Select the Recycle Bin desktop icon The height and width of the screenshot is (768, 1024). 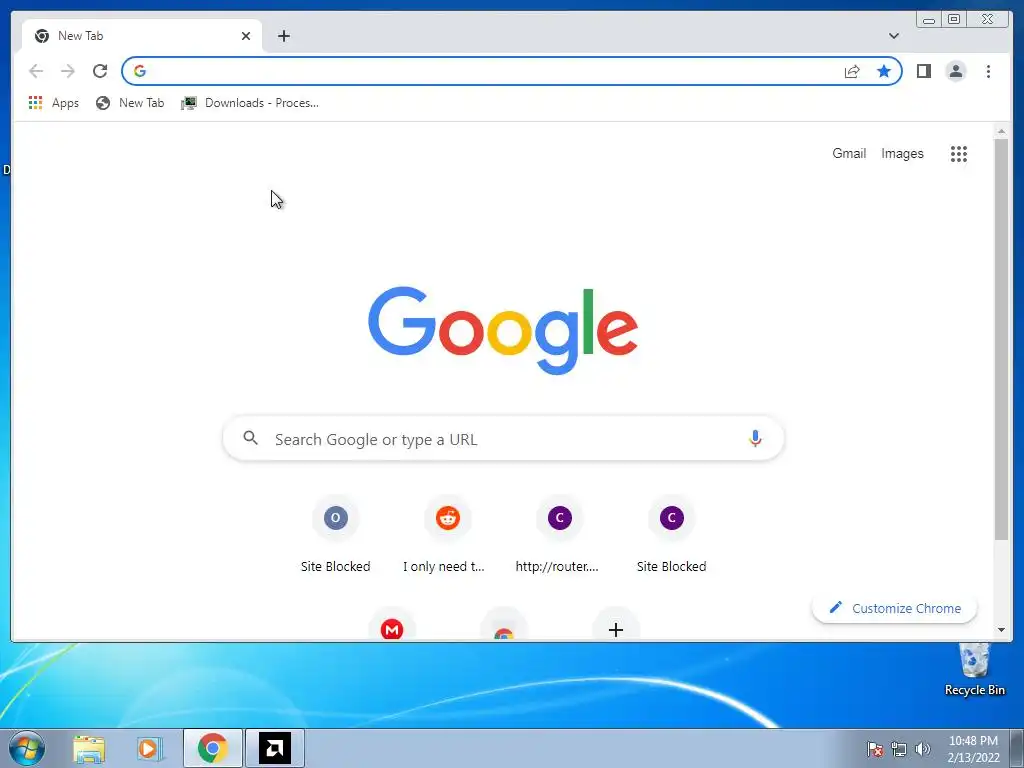click(974, 669)
